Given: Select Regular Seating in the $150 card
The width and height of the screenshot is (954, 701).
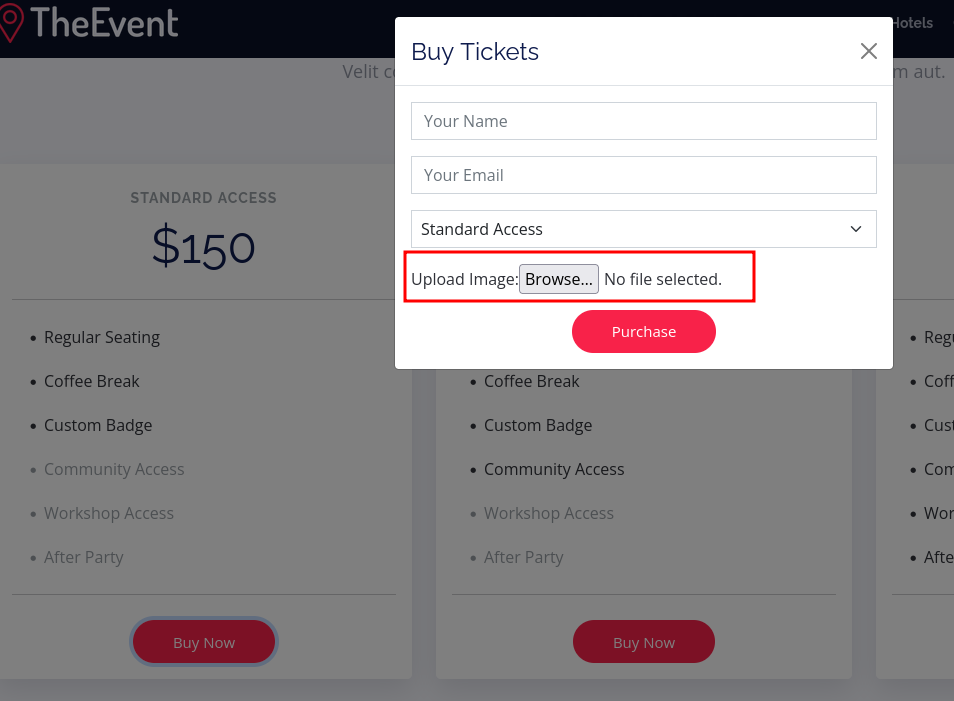Looking at the screenshot, I should 102,337.
